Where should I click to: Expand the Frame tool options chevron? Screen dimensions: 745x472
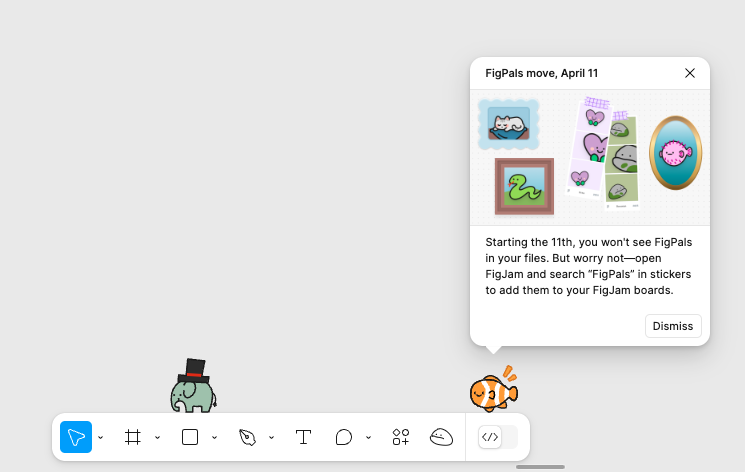pos(157,437)
